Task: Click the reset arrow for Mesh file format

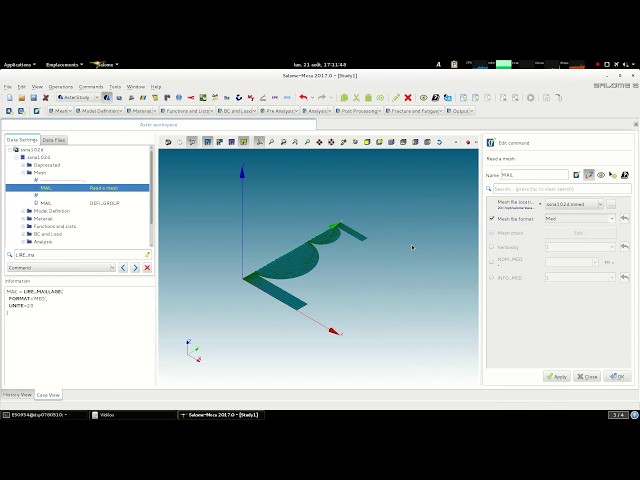Action: (624, 218)
